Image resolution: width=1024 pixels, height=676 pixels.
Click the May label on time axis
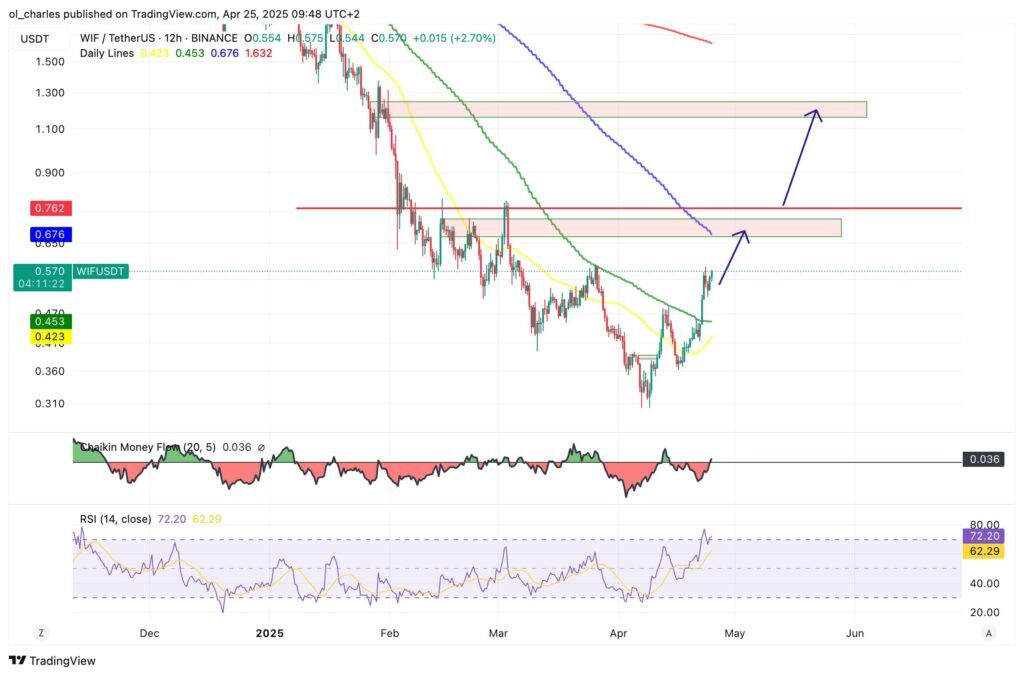735,633
